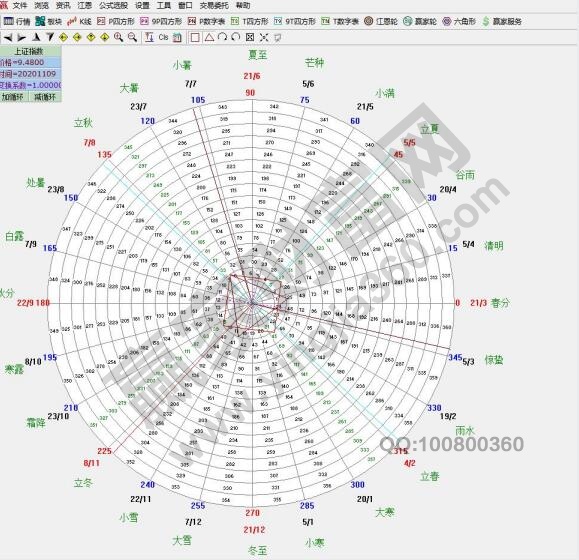Select the zoom in magnifier icon
Screen dimensions: 579x560
pyautogui.click(x=119, y=37)
